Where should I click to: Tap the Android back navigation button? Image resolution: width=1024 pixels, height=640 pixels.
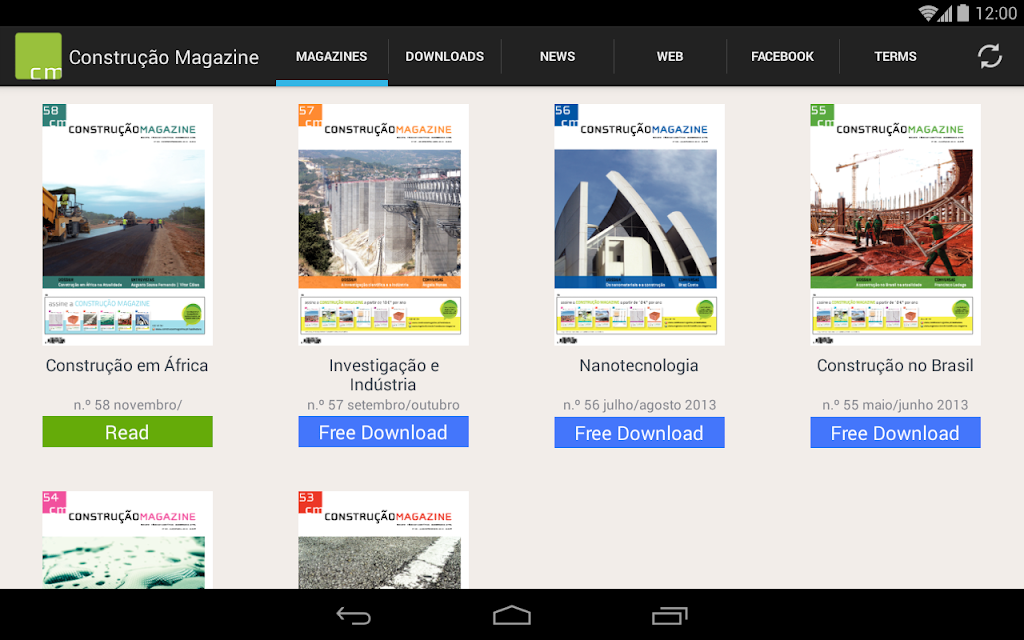coord(353,615)
